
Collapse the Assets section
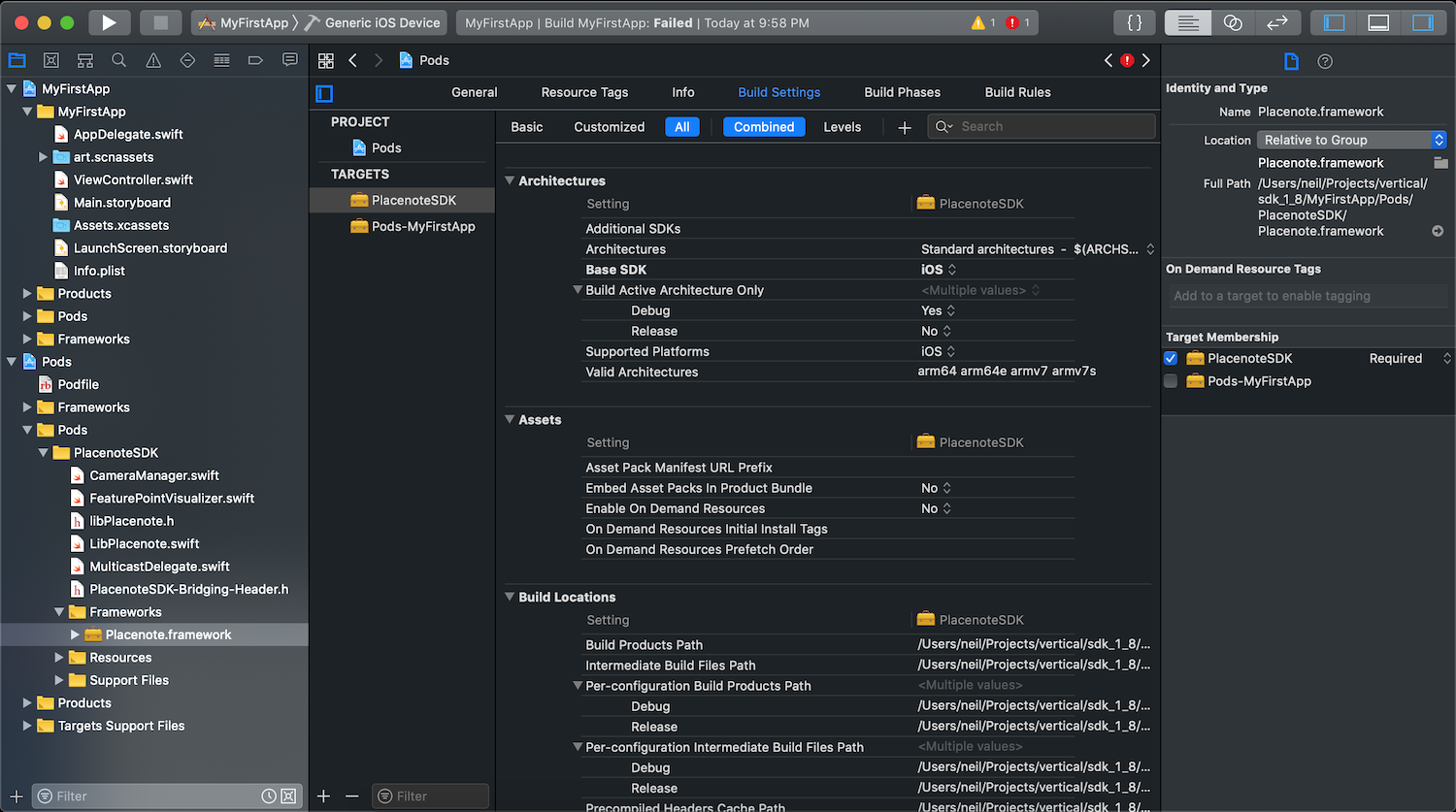(x=510, y=419)
